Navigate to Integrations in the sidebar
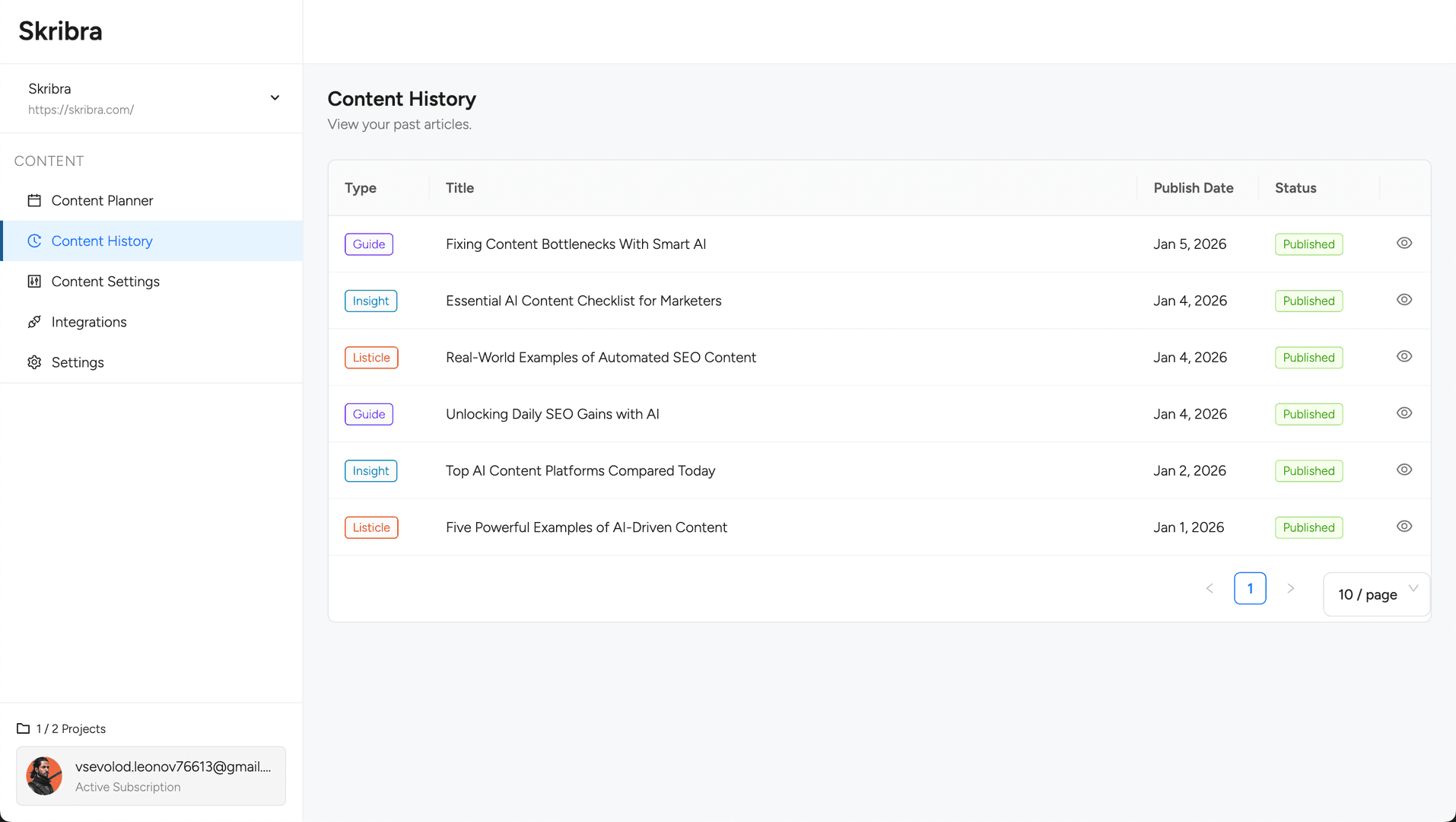 point(89,322)
